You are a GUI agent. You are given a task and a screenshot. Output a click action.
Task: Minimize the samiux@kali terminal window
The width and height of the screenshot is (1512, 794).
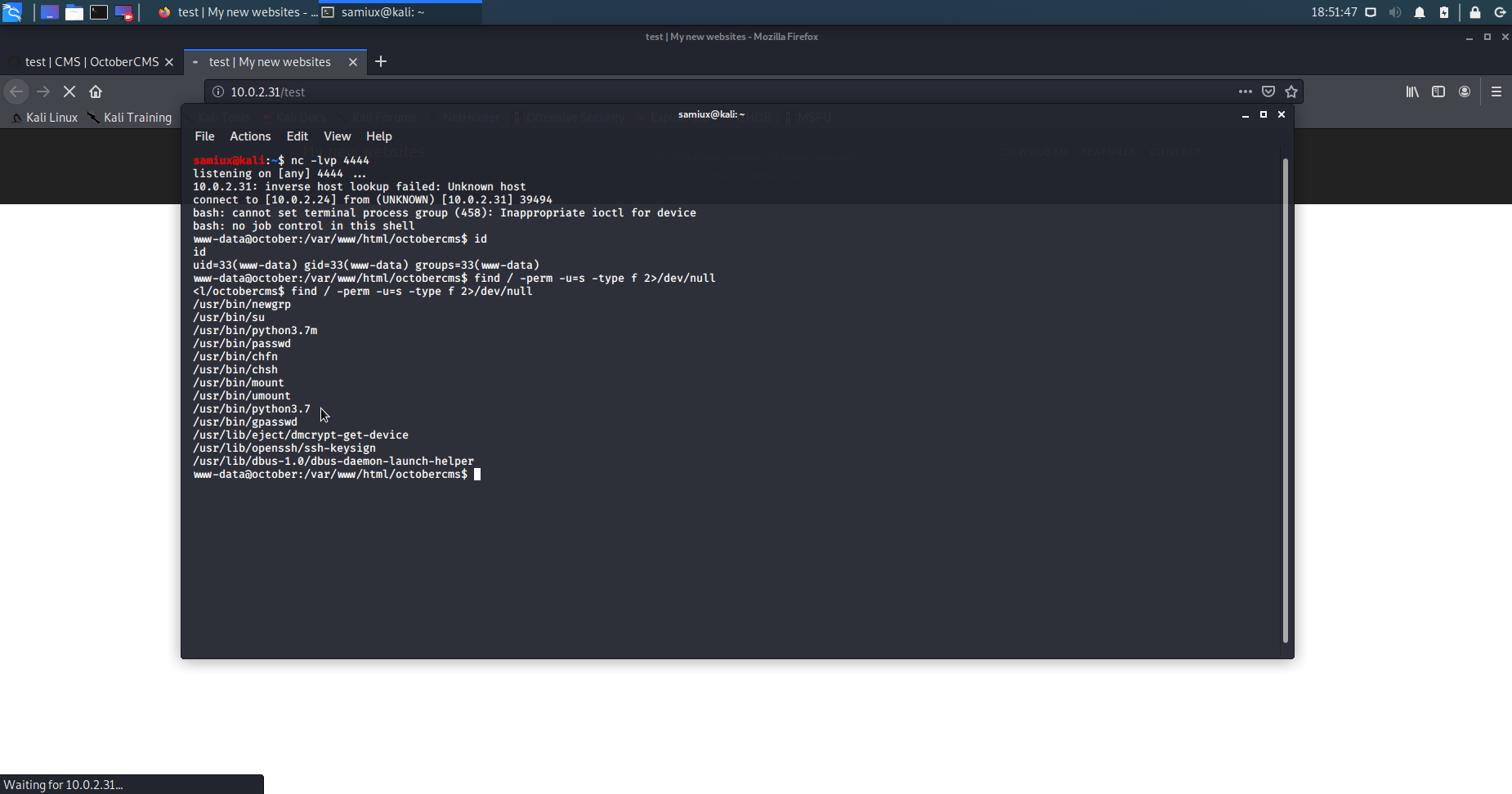point(1246,115)
